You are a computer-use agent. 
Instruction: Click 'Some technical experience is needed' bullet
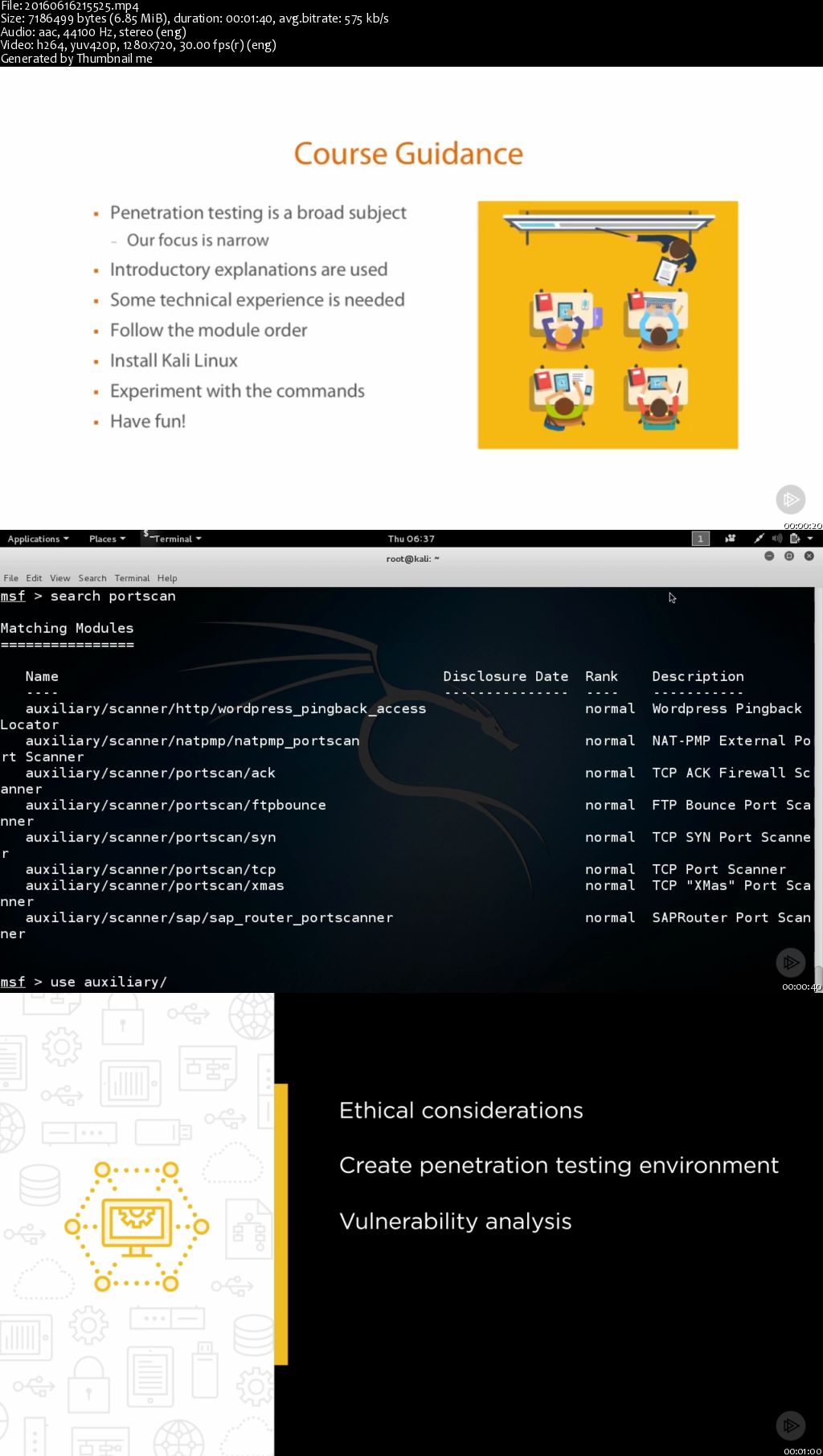click(257, 299)
